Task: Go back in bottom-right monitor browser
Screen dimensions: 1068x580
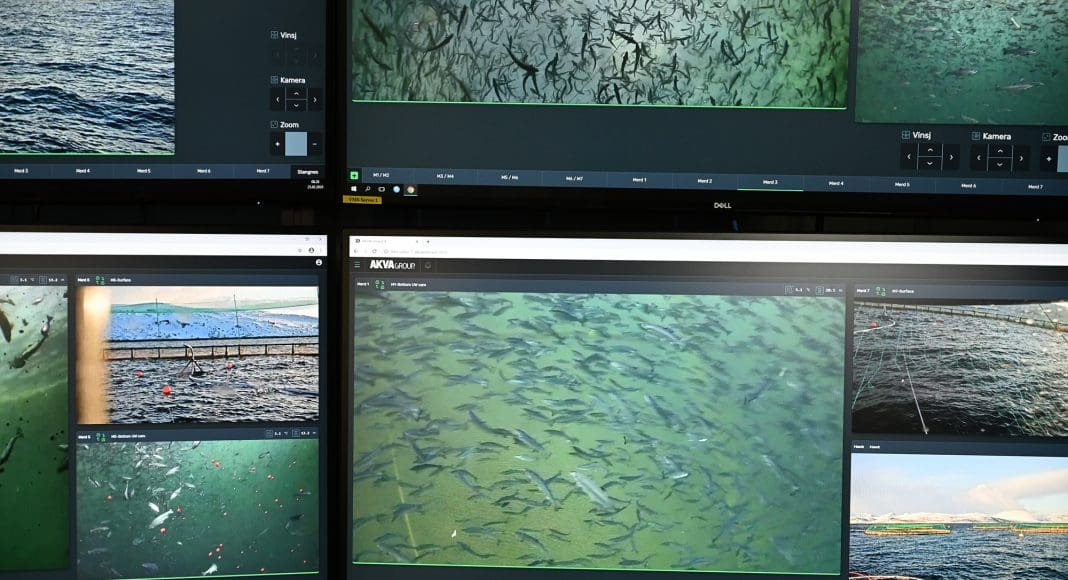Action: [x=356, y=251]
